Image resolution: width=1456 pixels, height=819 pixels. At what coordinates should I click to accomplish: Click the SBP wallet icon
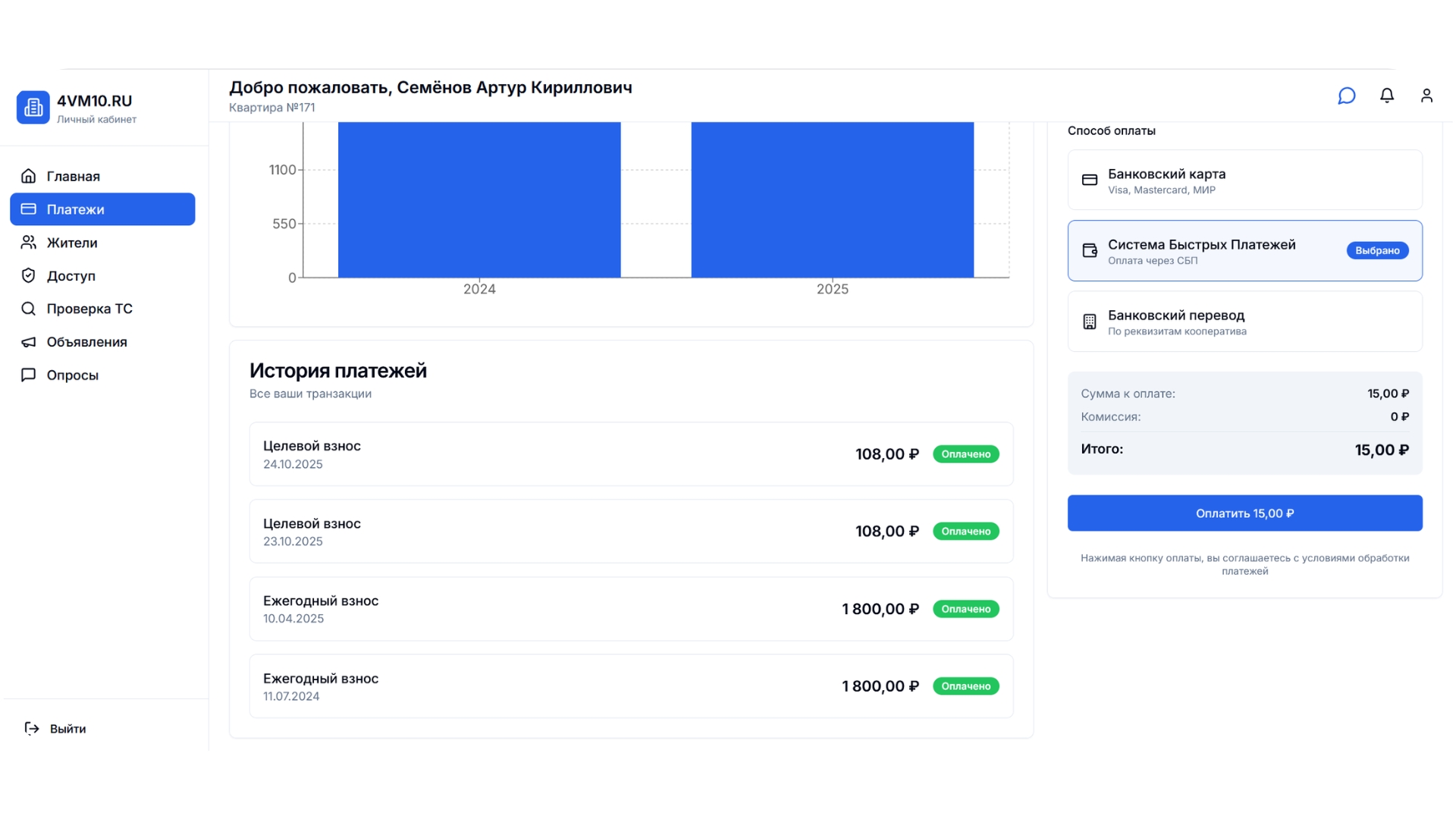(1089, 251)
